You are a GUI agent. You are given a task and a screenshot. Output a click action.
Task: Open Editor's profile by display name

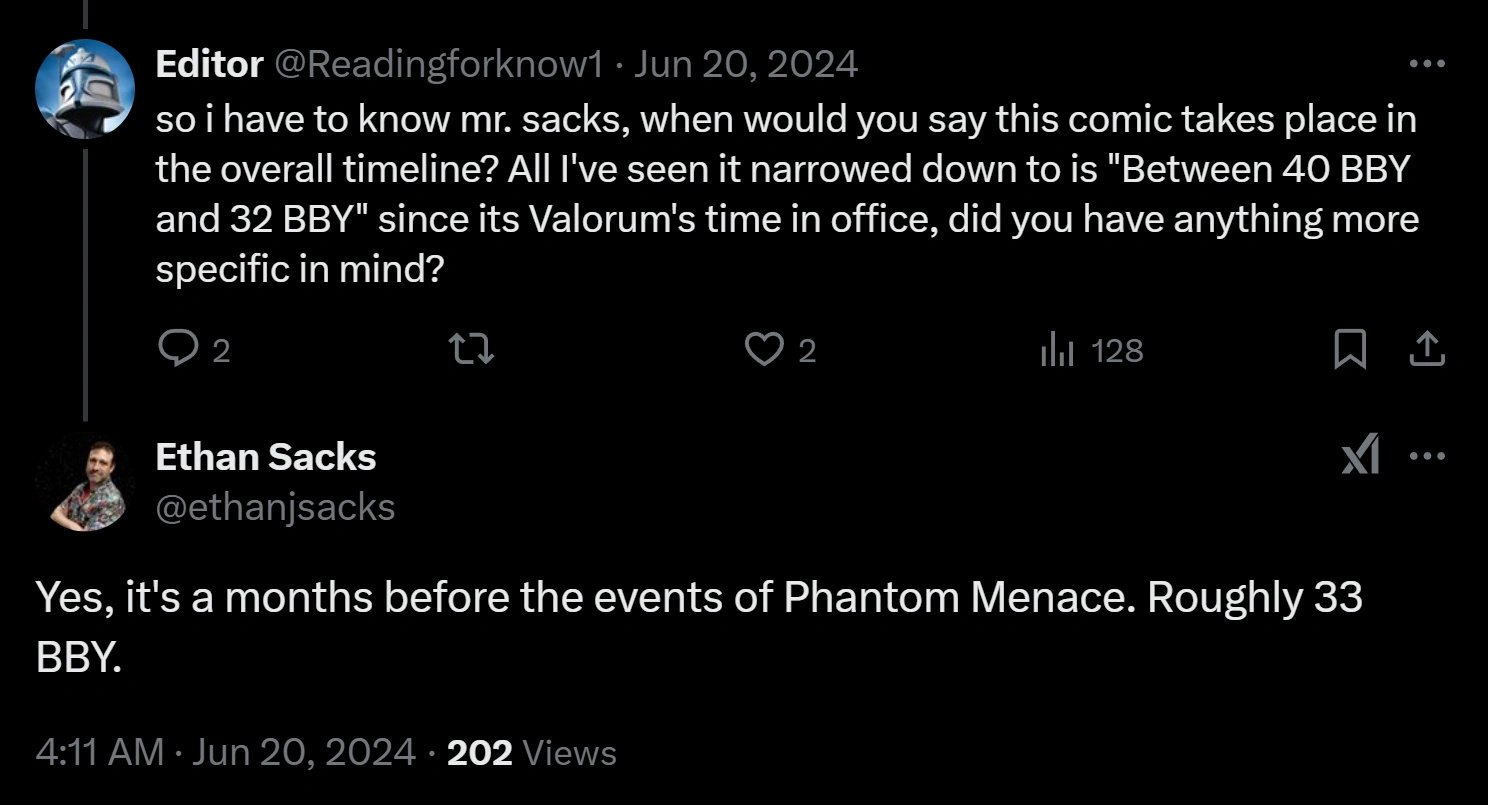pos(209,65)
